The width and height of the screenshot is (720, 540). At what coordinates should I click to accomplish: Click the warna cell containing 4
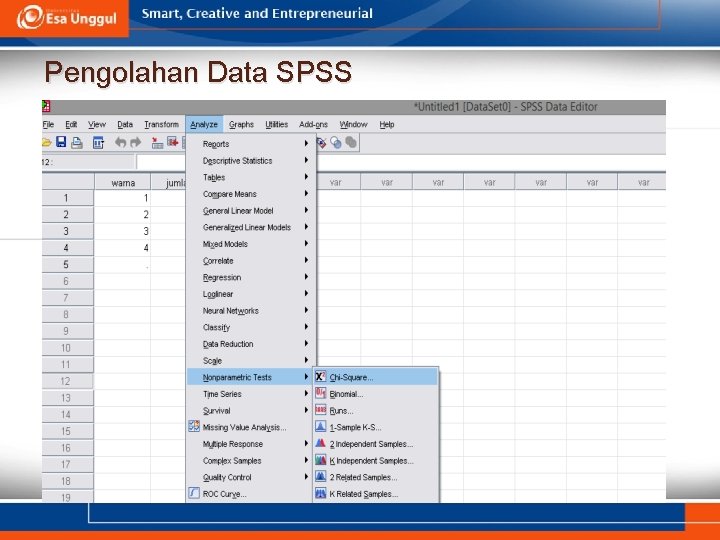point(122,248)
